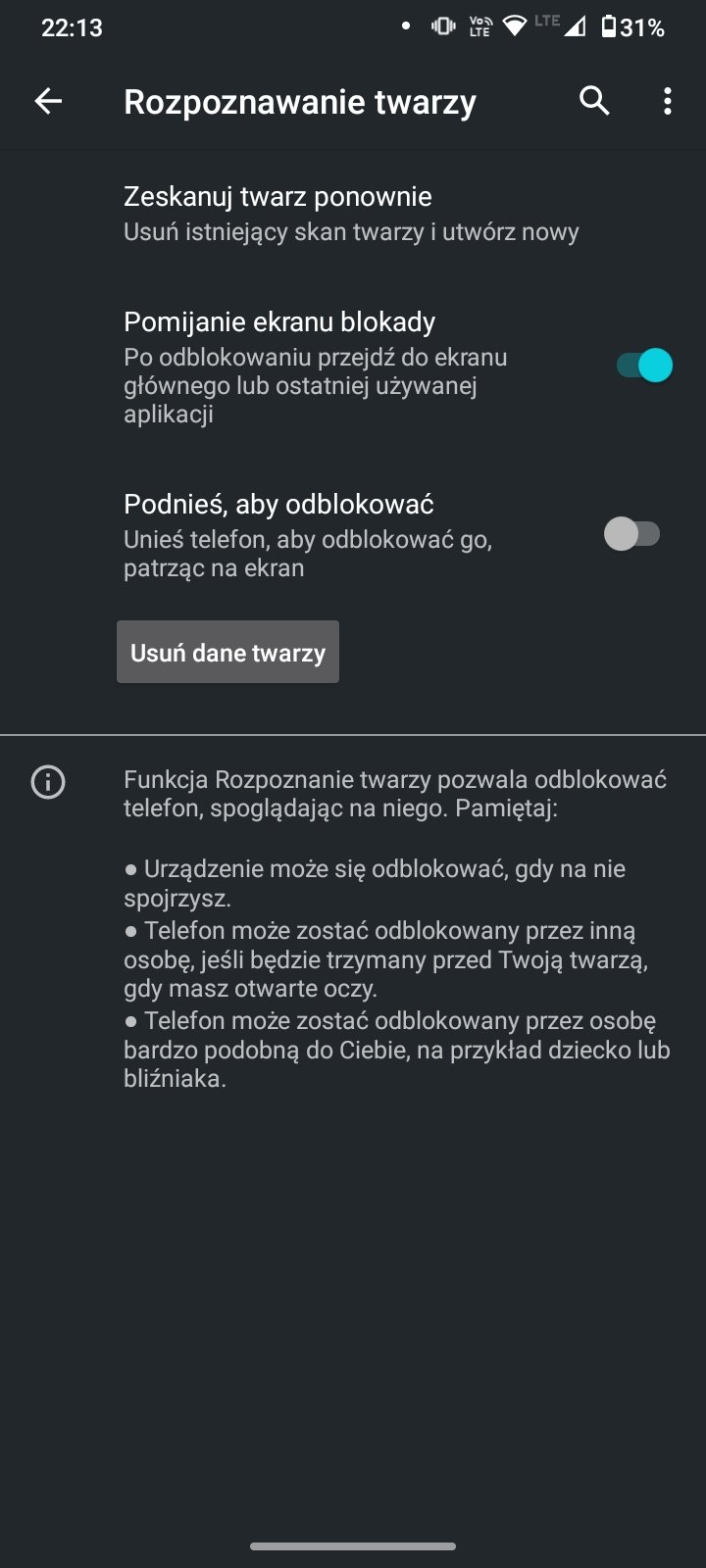Viewport: 706px width, 1568px height.
Task: Tap the bottom navigation gesture handle
Action: click(353, 1546)
